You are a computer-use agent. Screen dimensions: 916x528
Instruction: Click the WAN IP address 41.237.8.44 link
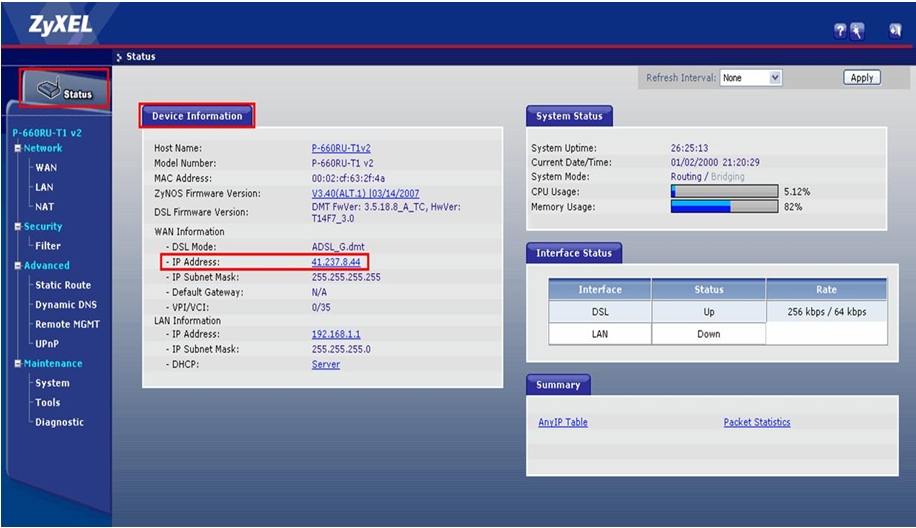click(336, 262)
